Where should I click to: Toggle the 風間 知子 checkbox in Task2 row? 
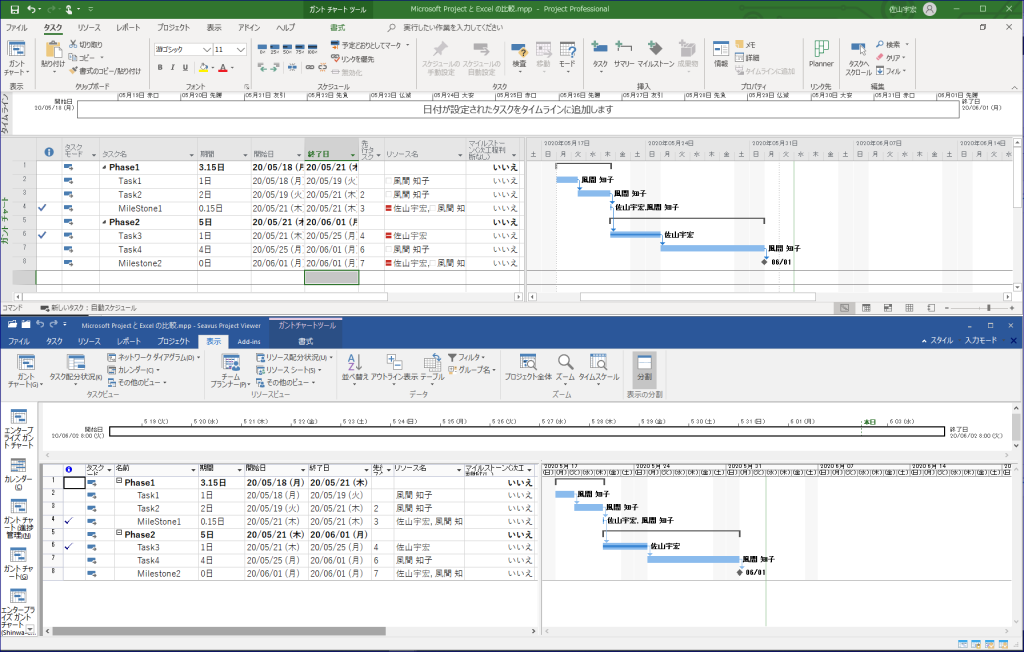tap(389, 195)
